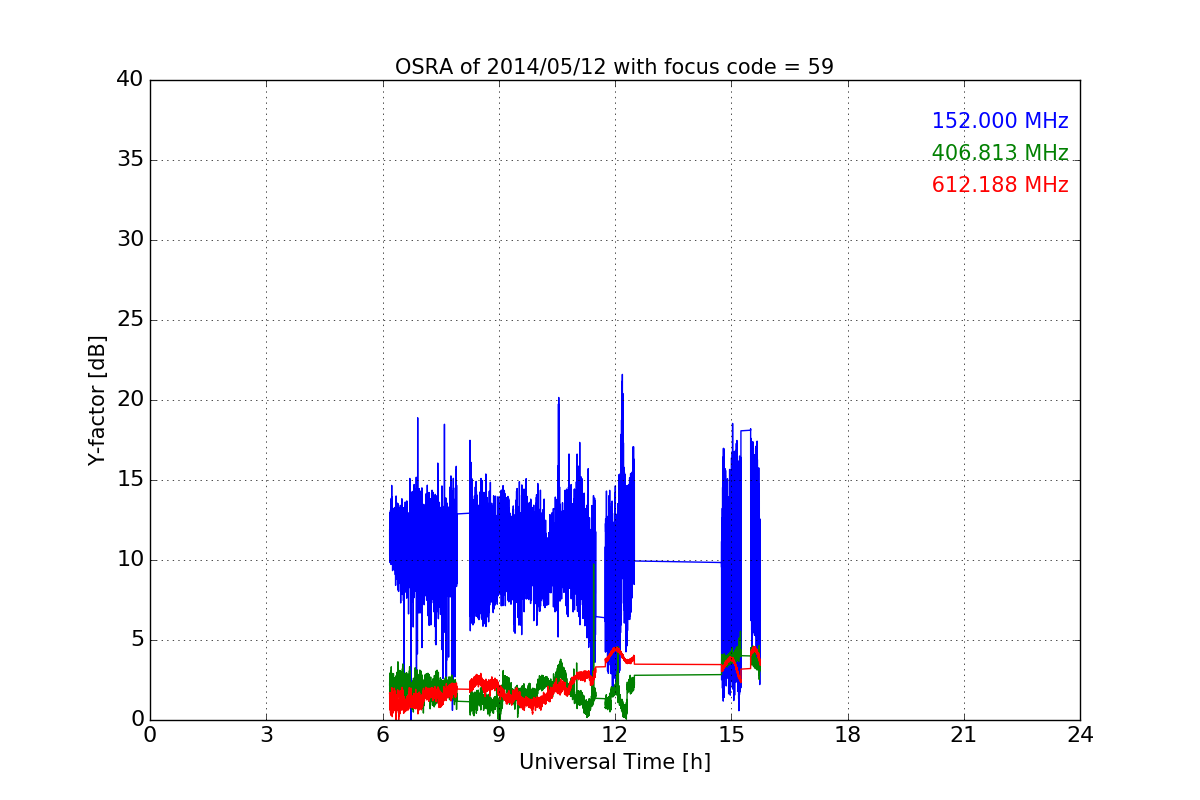Select the 152.000 MHz legend label

point(1000,121)
